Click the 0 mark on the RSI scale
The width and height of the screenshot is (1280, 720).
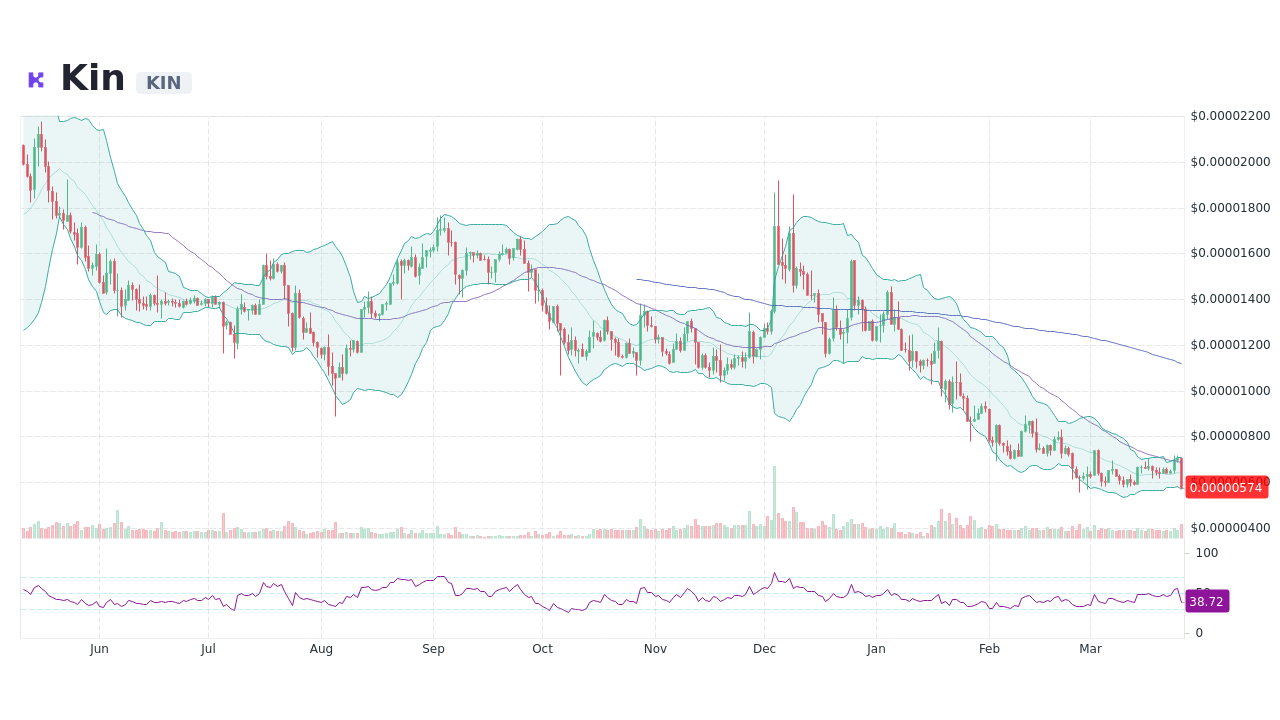pos(1197,632)
